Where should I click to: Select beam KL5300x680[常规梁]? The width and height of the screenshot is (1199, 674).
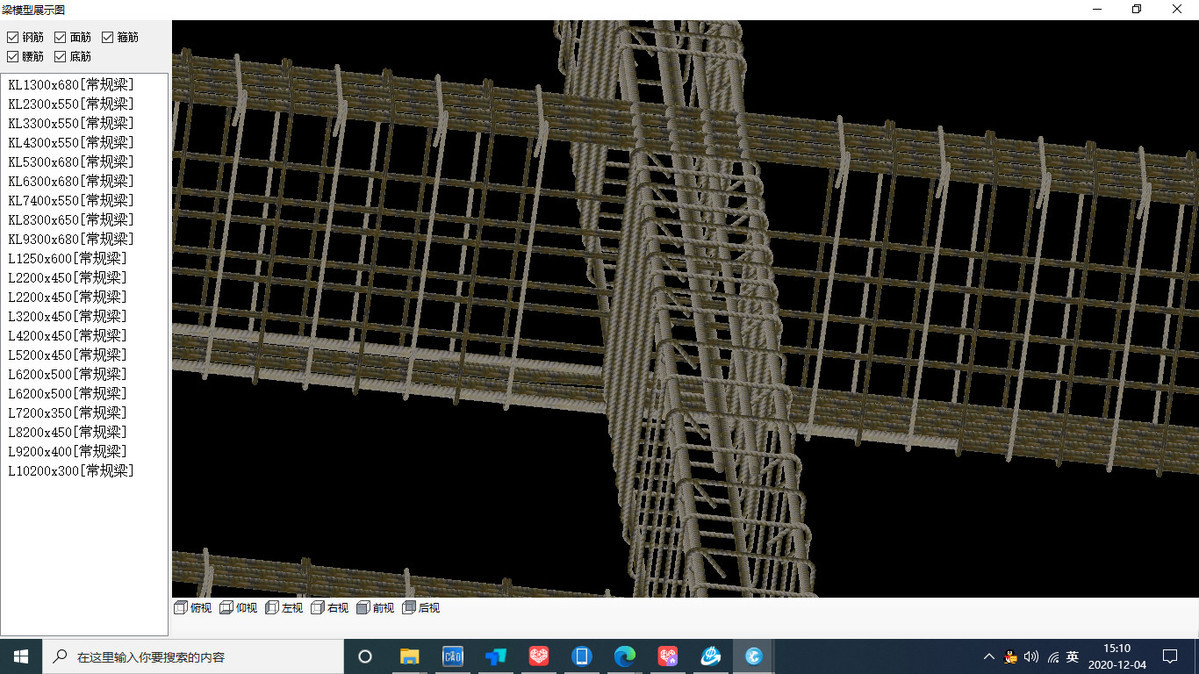click(x=71, y=161)
